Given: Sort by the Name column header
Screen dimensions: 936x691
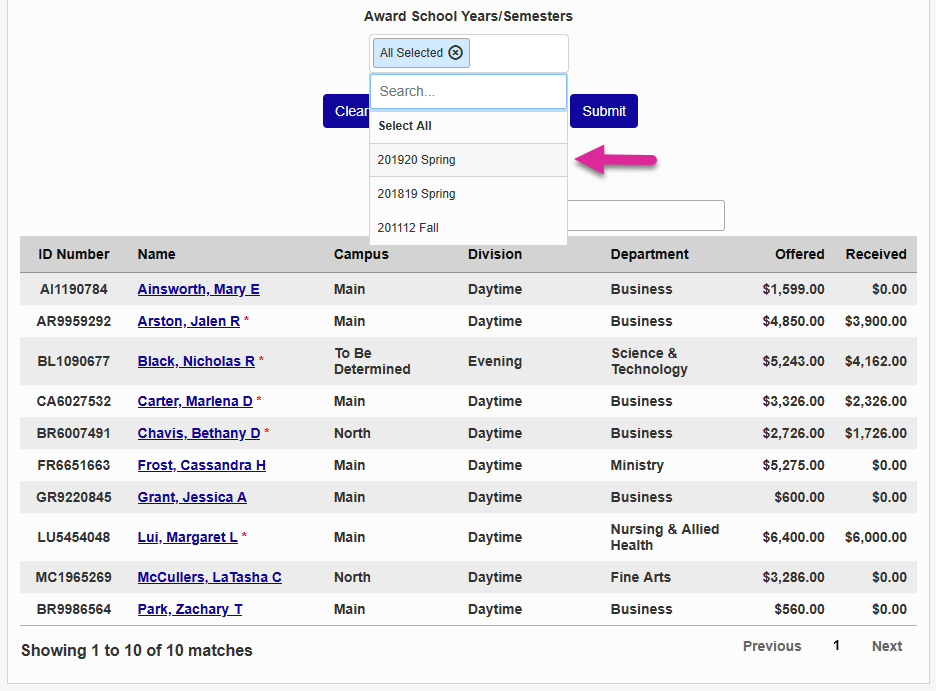Looking at the screenshot, I should 156,254.
